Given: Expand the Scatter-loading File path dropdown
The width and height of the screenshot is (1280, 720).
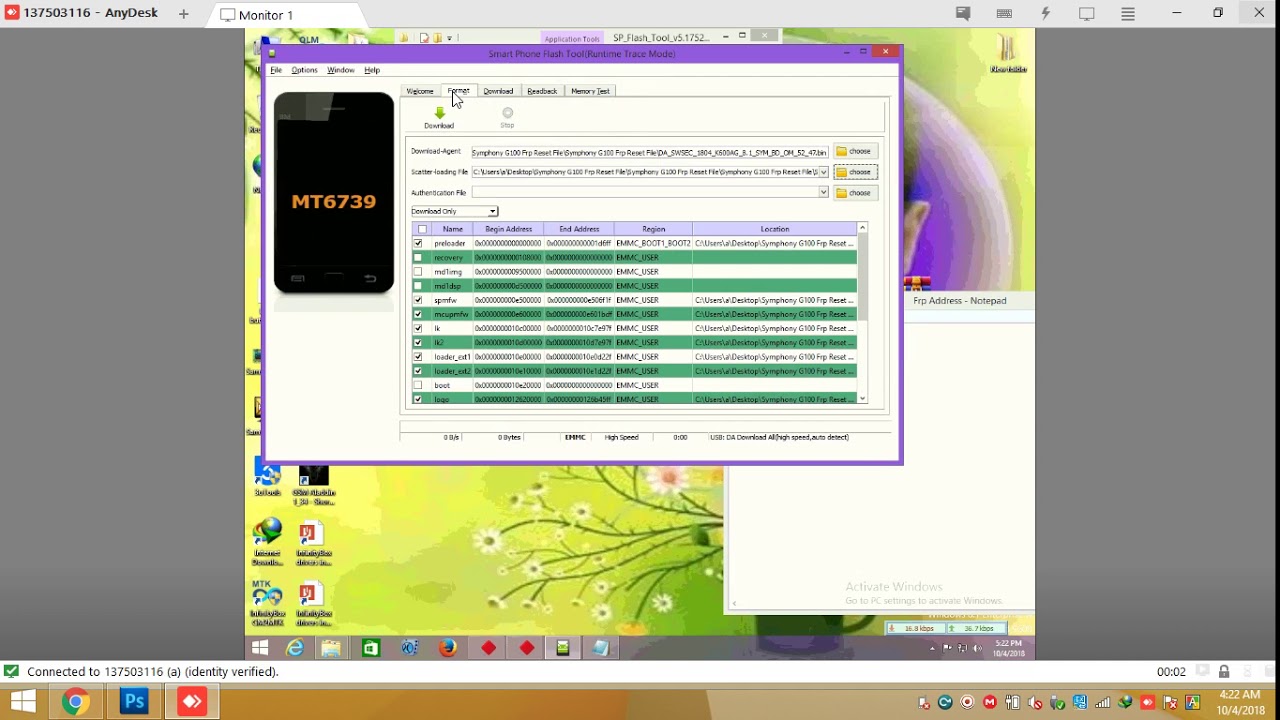Looking at the screenshot, I should [x=824, y=172].
